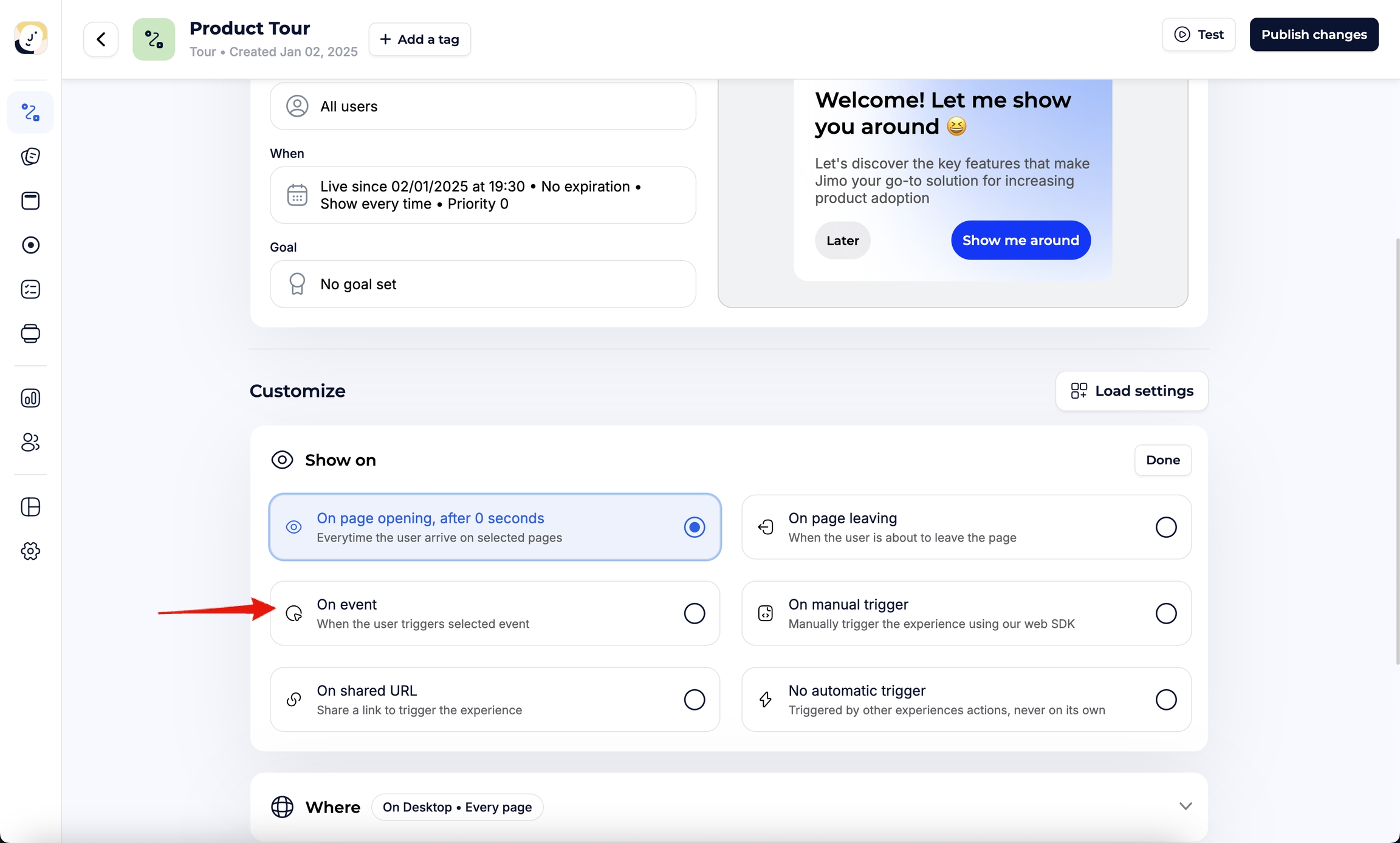Open the No goal set field

(x=482, y=284)
